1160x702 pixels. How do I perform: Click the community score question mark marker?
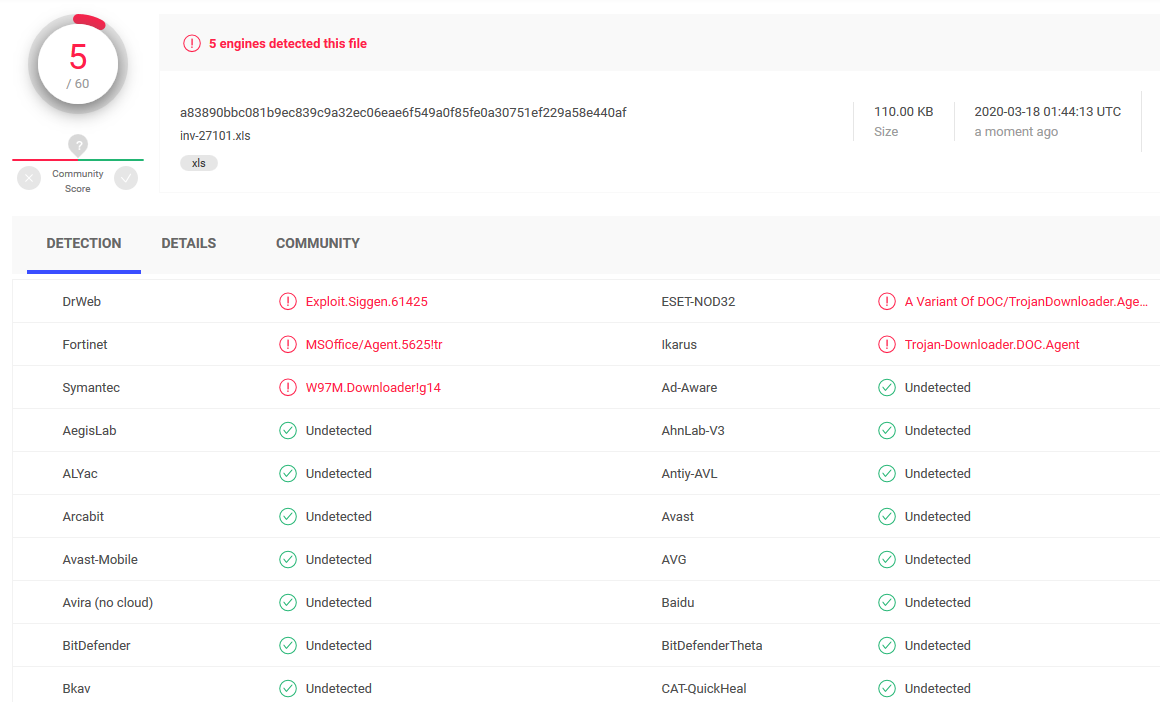[x=78, y=145]
